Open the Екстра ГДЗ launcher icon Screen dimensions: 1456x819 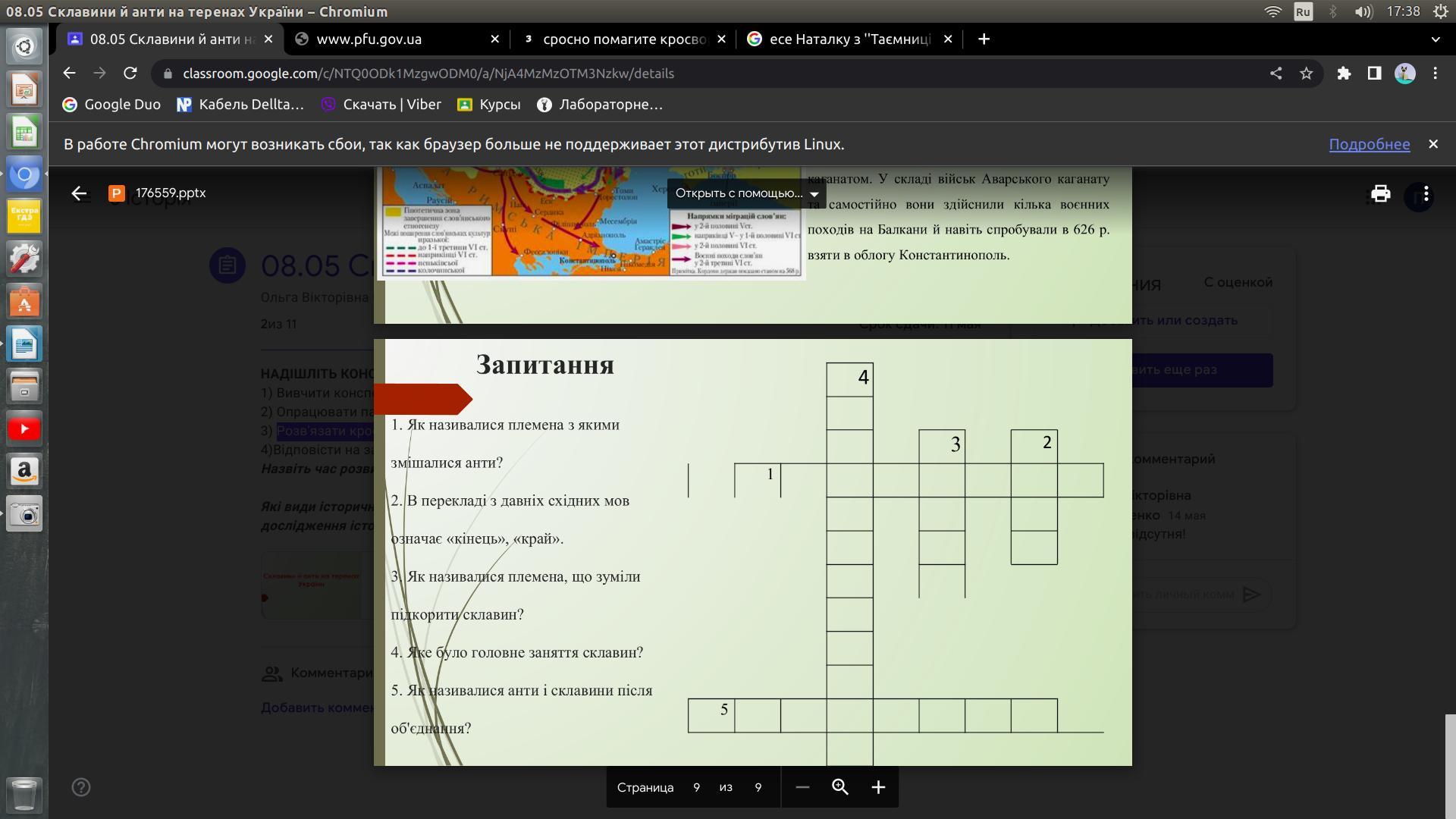(24, 217)
